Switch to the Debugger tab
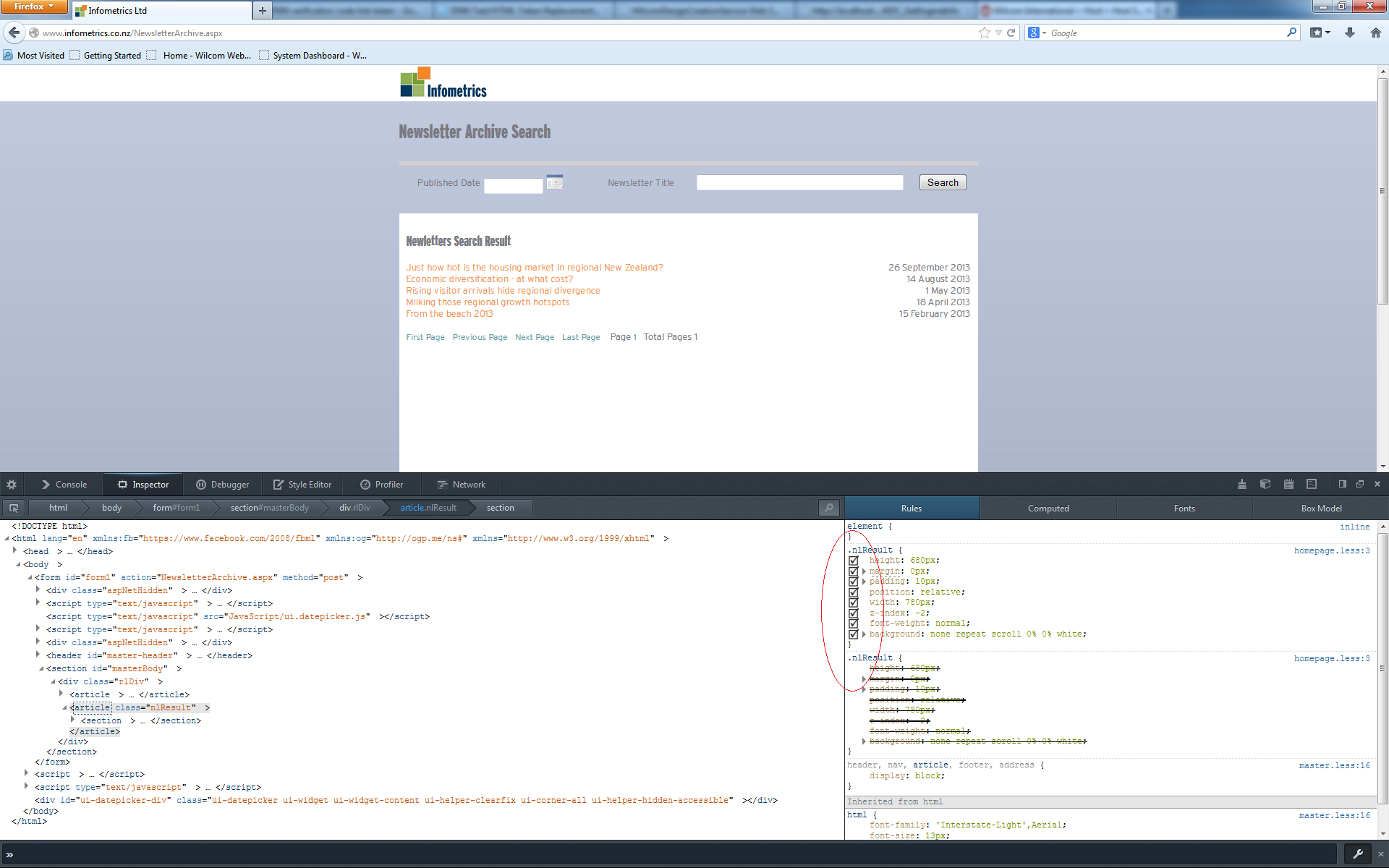Image resolution: width=1389 pixels, height=868 pixels. click(x=223, y=485)
